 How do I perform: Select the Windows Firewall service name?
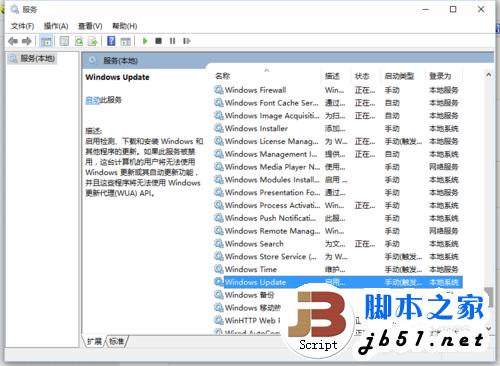coord(255,90)
